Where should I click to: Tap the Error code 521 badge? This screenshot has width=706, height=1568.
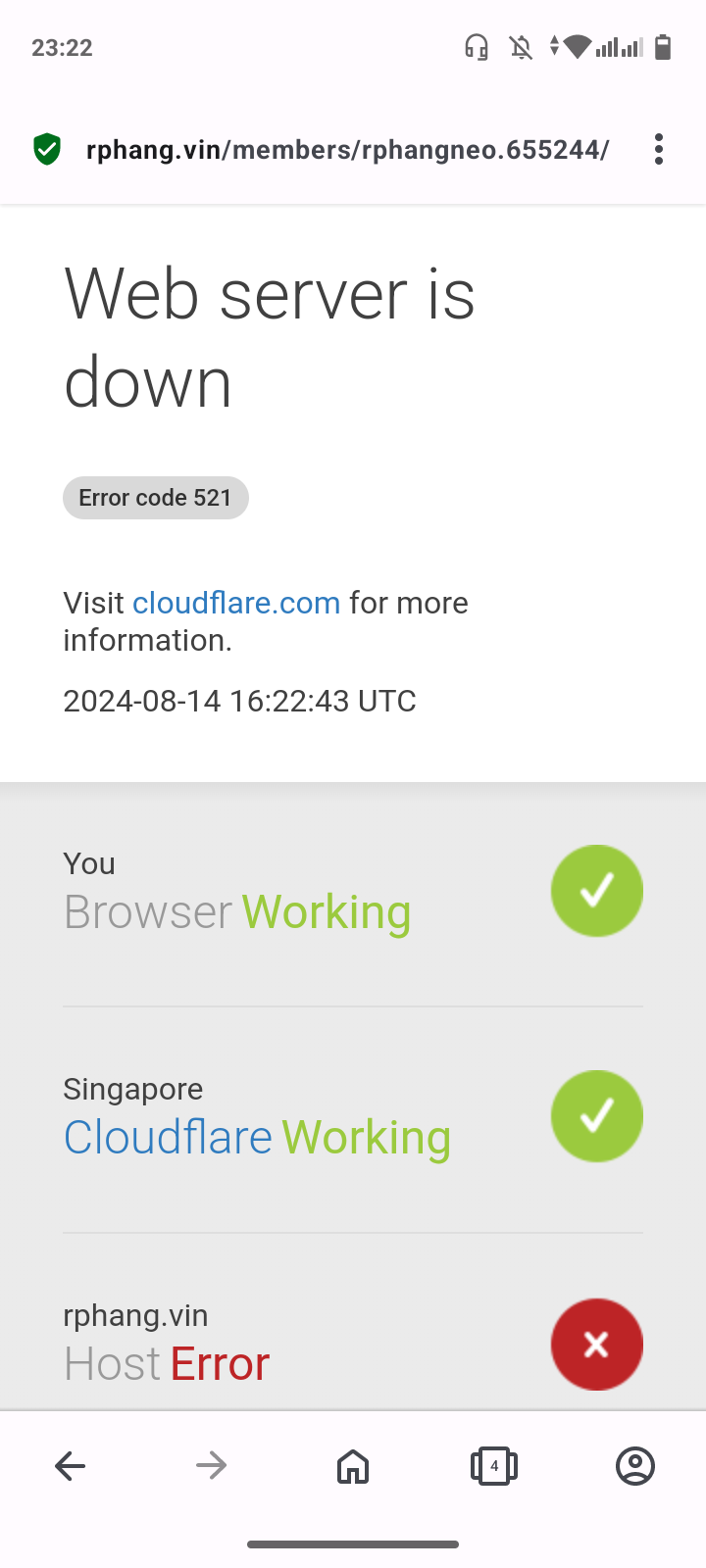coord(156,498)
